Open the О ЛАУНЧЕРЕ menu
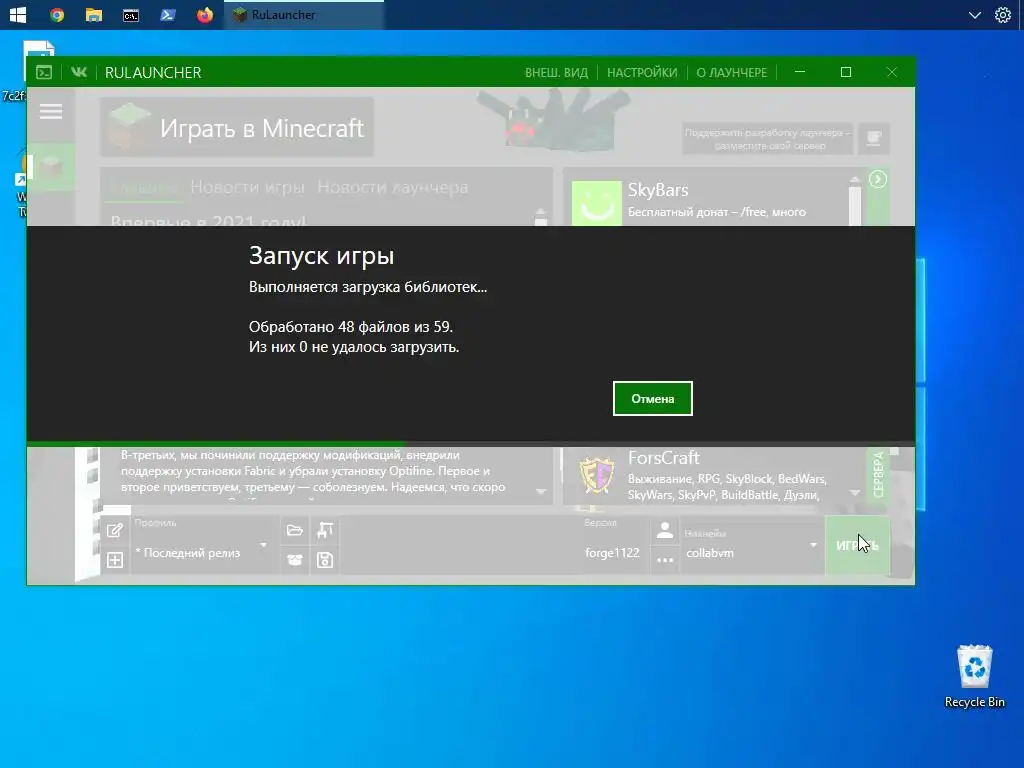Screen dimensions: 1024x768 click(731, 72)
